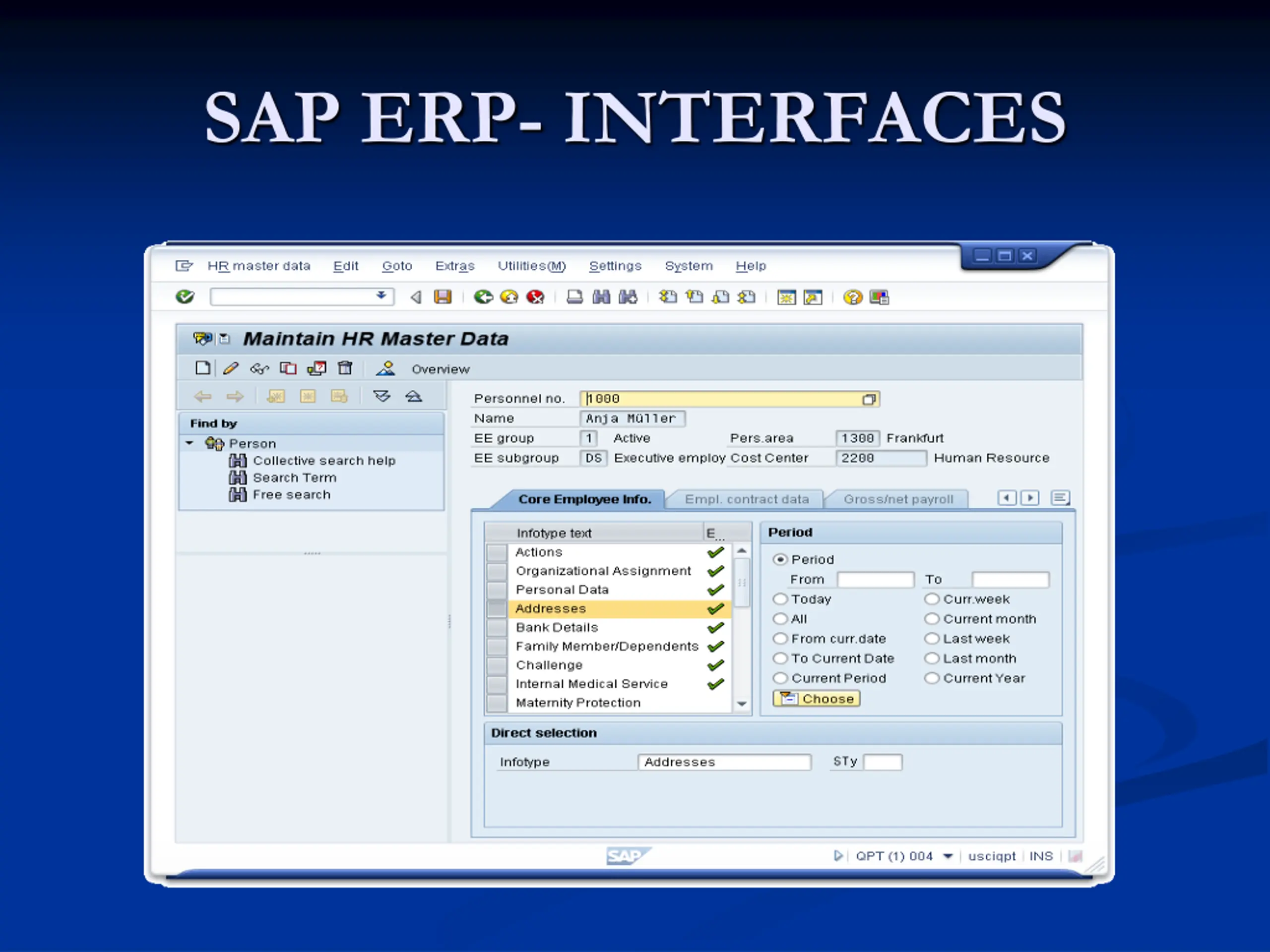Click the period From date field

click(x=876, y=580)
